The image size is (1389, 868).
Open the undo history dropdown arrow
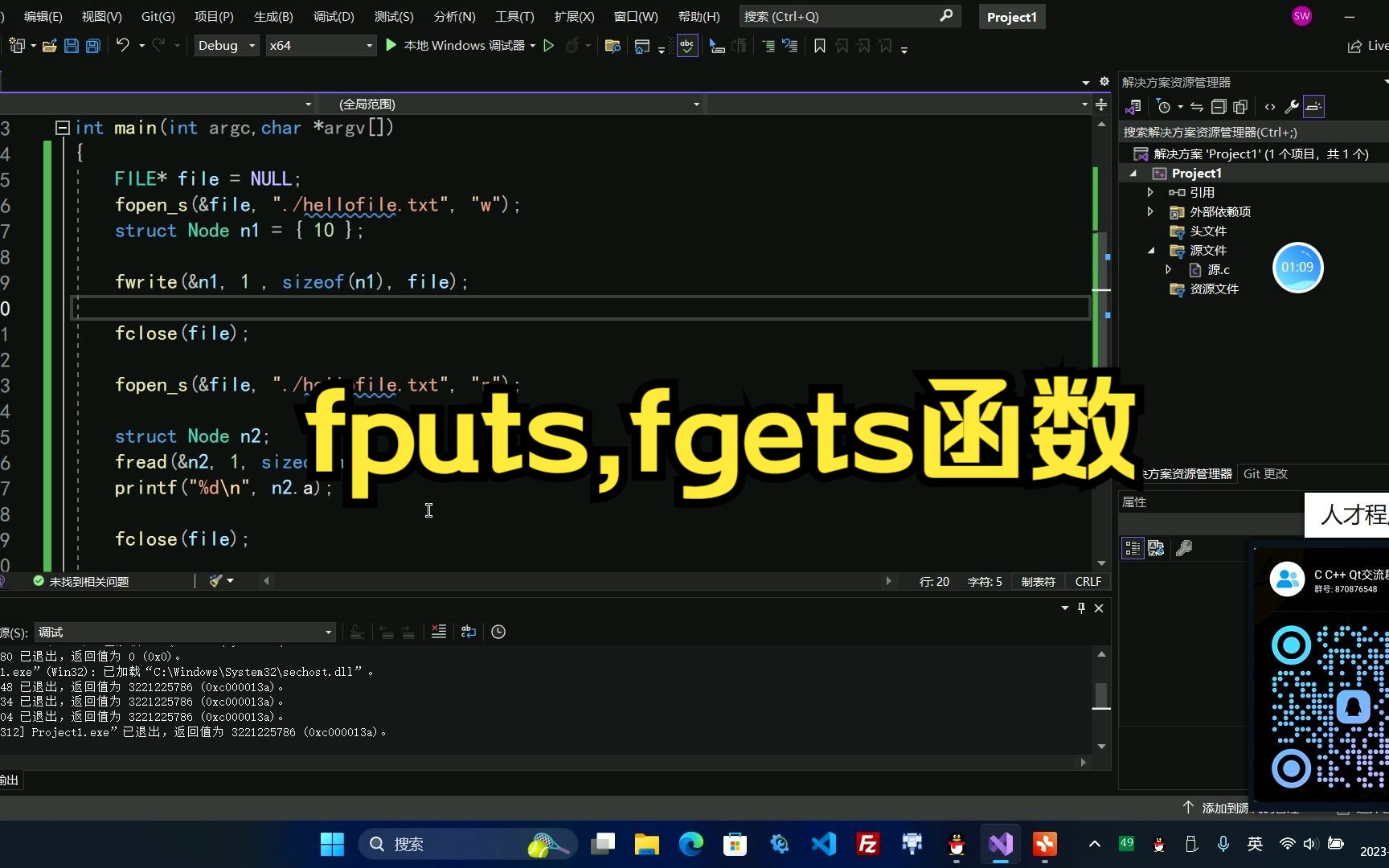click(141, 46)
